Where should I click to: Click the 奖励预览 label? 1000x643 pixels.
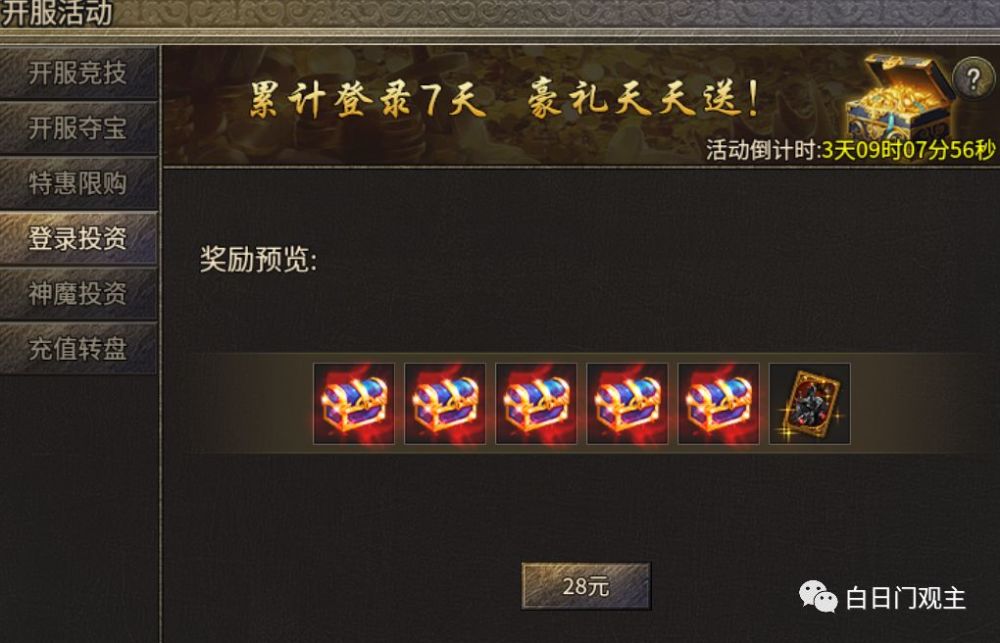(x=258, y=260)
